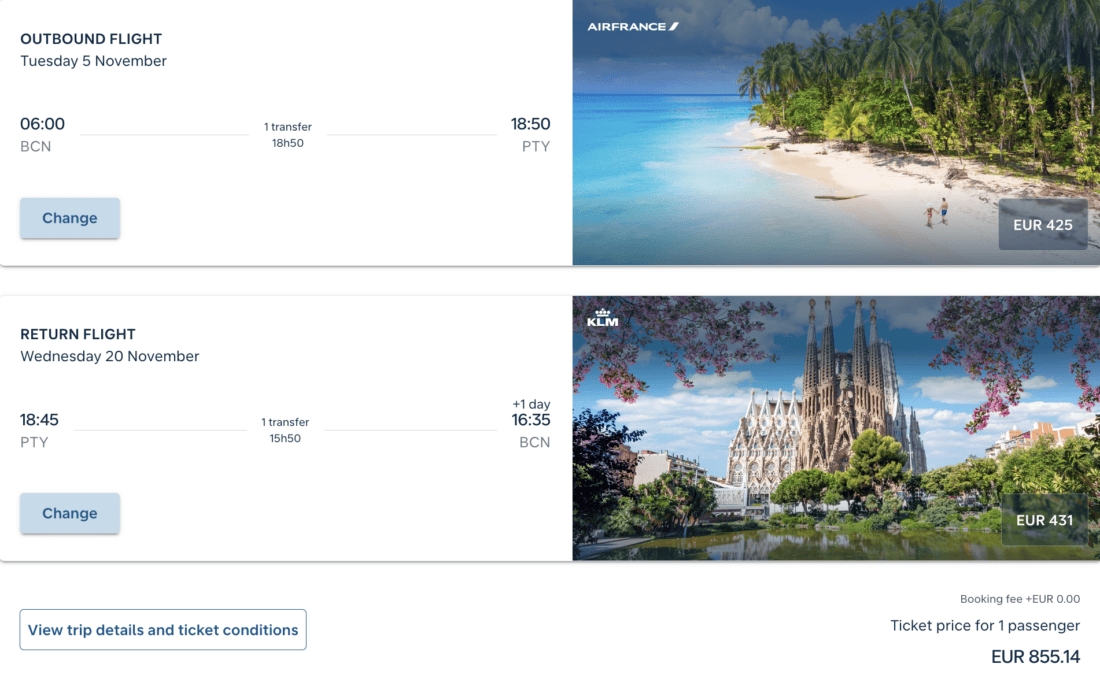The width and height of the screenshot is (1100, 675).
Task: Click the 18:45 PTY return departure
Action: pyautogui.click(x=39, y=430)
